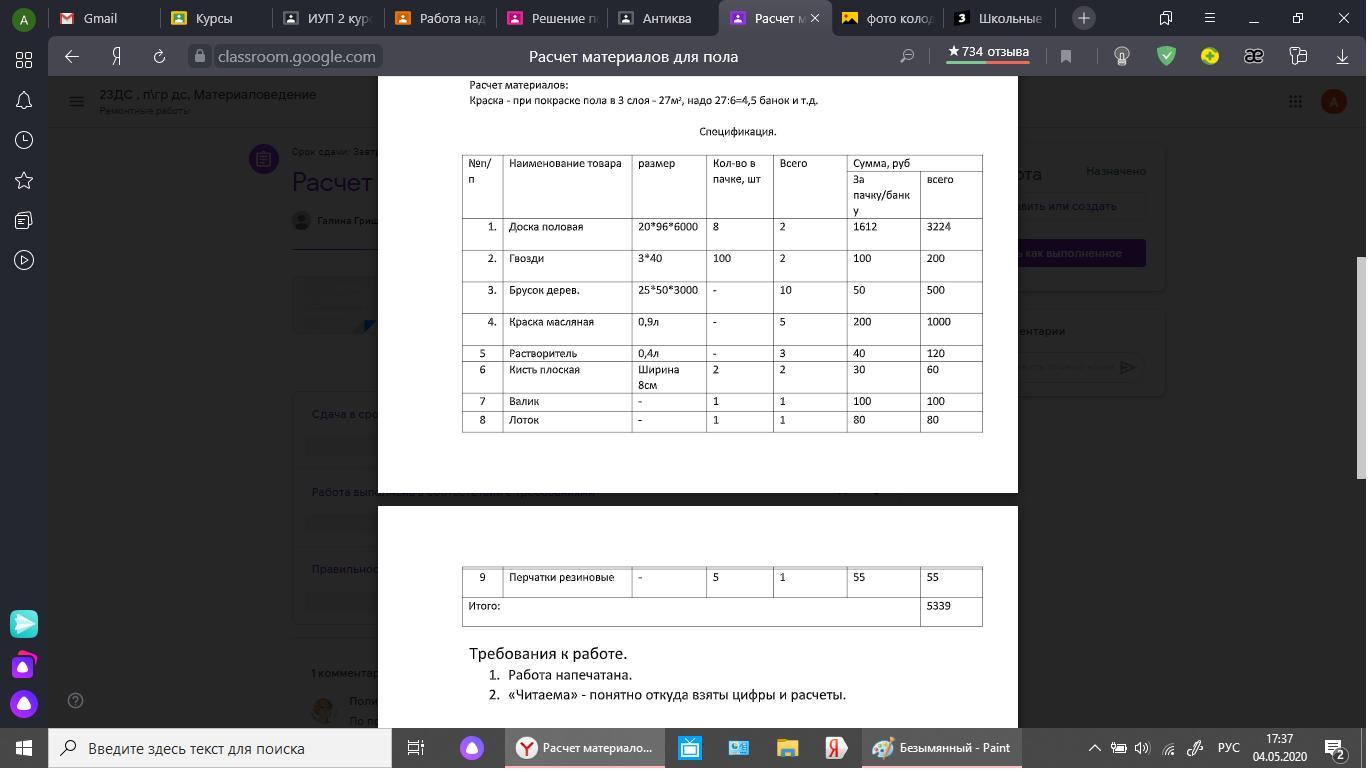Open notifications bell in sidebar
The height and width of the screenshot is (772, 1372).
(24, 100)
